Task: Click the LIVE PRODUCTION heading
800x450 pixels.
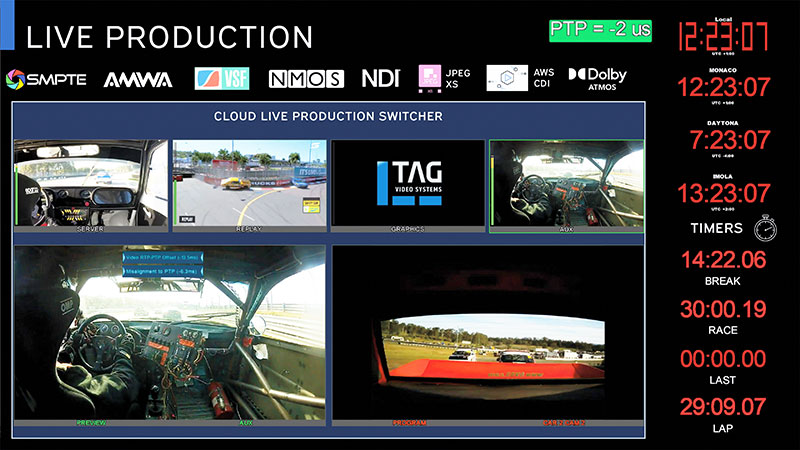Action: coord(169,37)
